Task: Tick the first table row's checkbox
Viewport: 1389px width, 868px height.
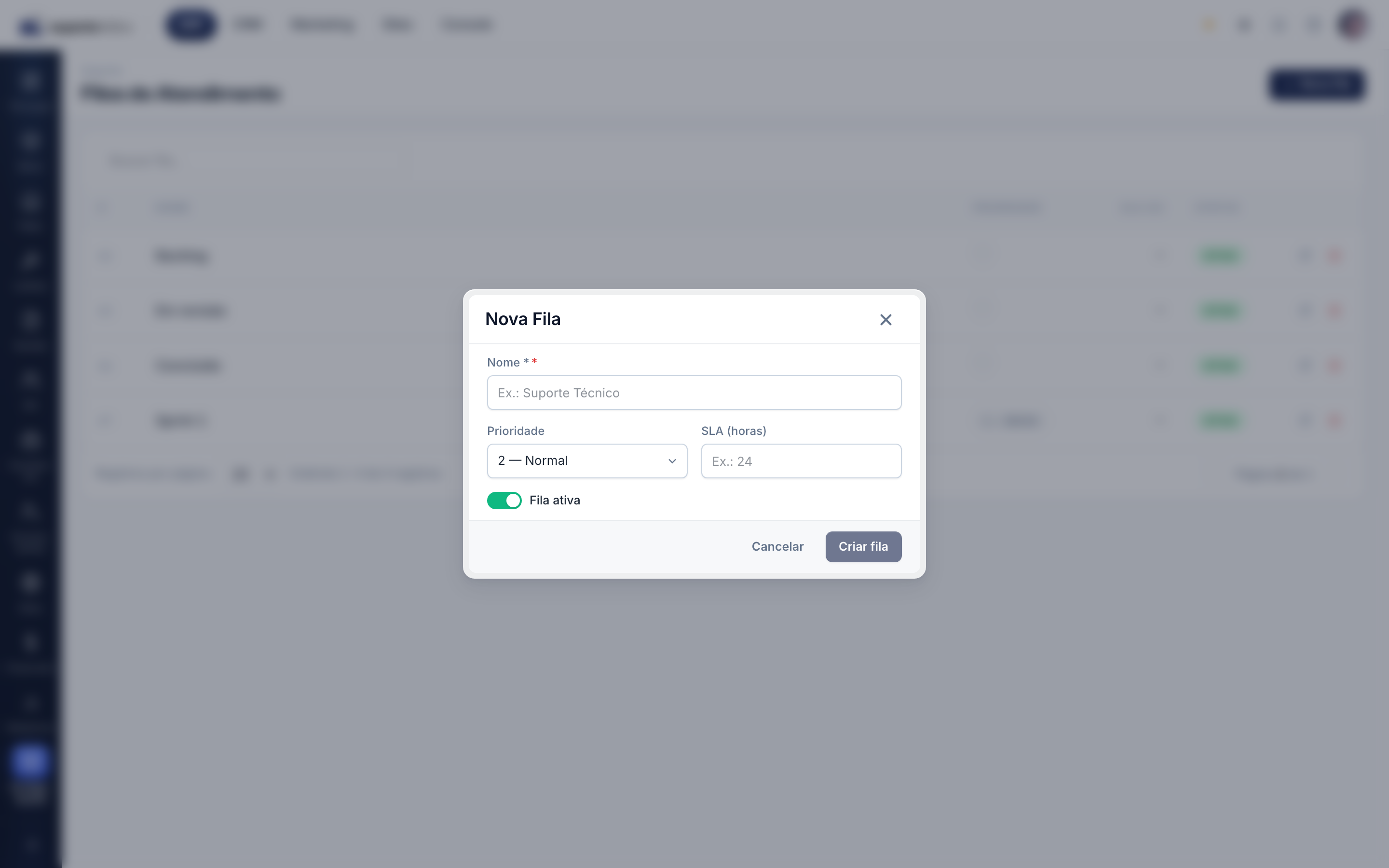Action: [106, 256]
